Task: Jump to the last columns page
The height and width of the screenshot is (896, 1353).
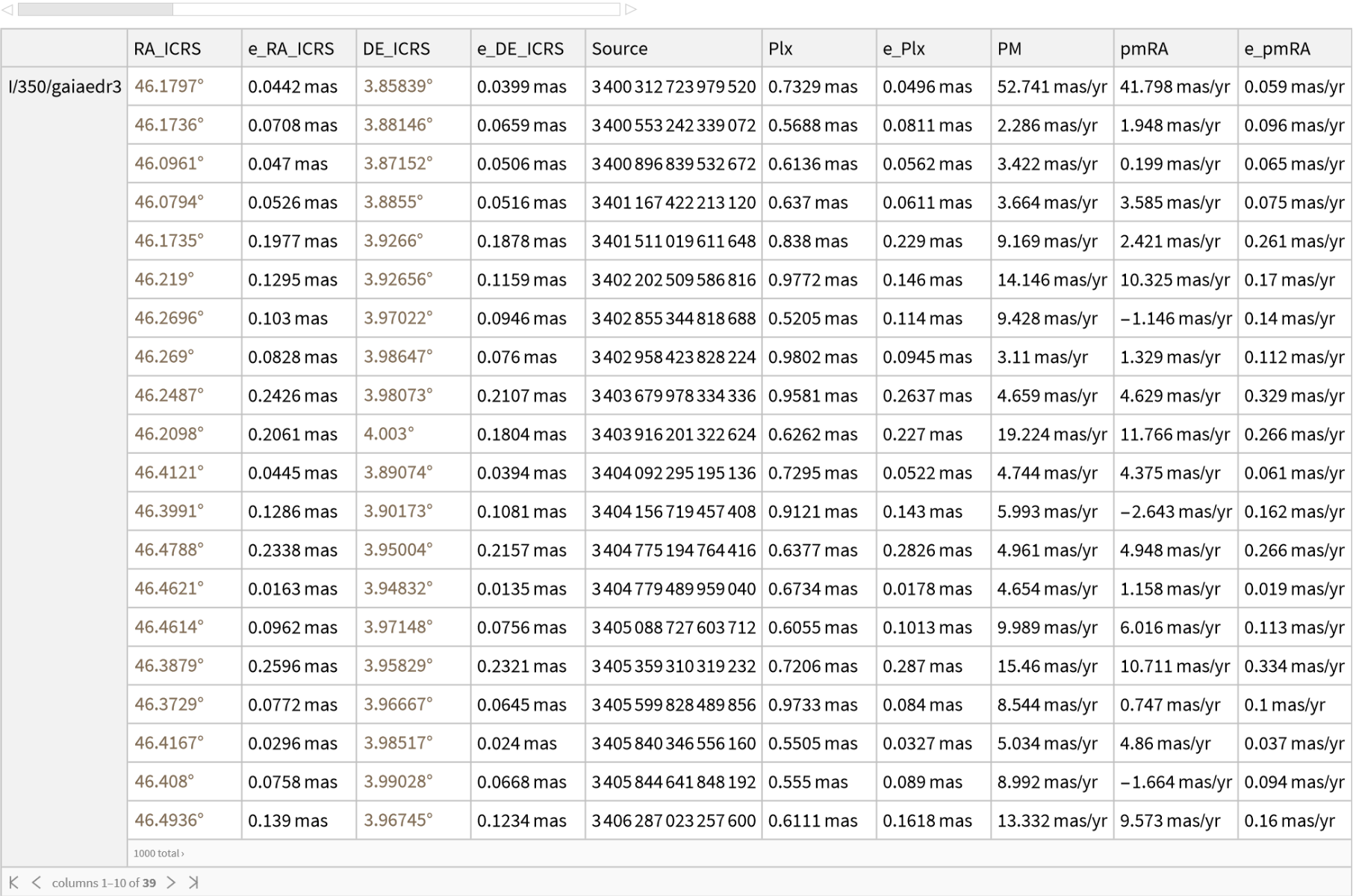Action: click(193, 883)
